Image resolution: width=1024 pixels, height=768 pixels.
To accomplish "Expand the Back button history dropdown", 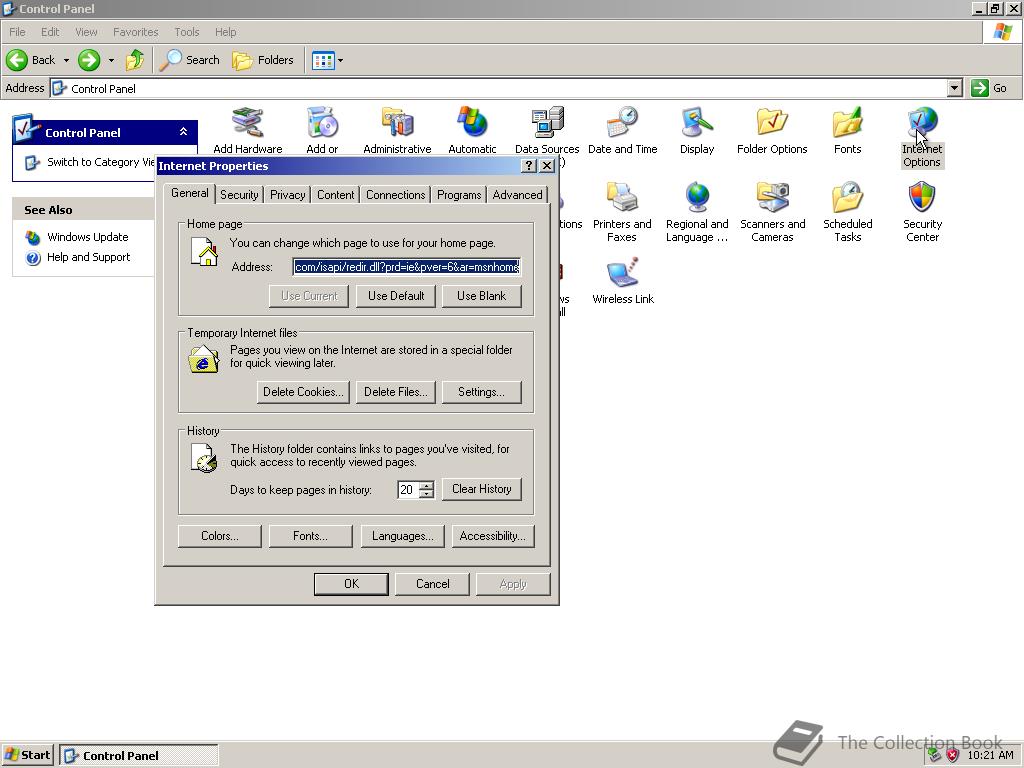I will 66,60.
